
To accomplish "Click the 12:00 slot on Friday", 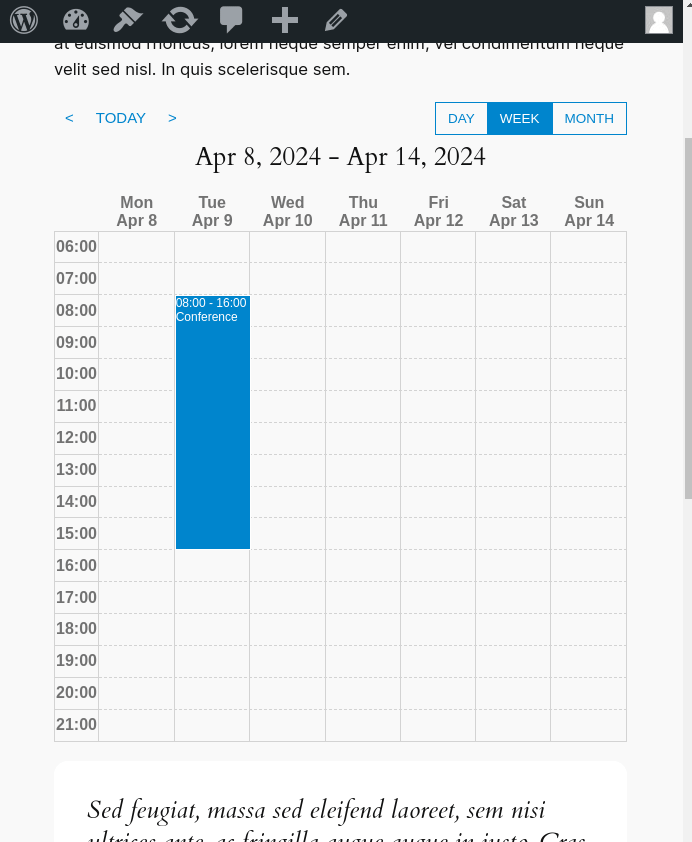I will pos(438,438).
